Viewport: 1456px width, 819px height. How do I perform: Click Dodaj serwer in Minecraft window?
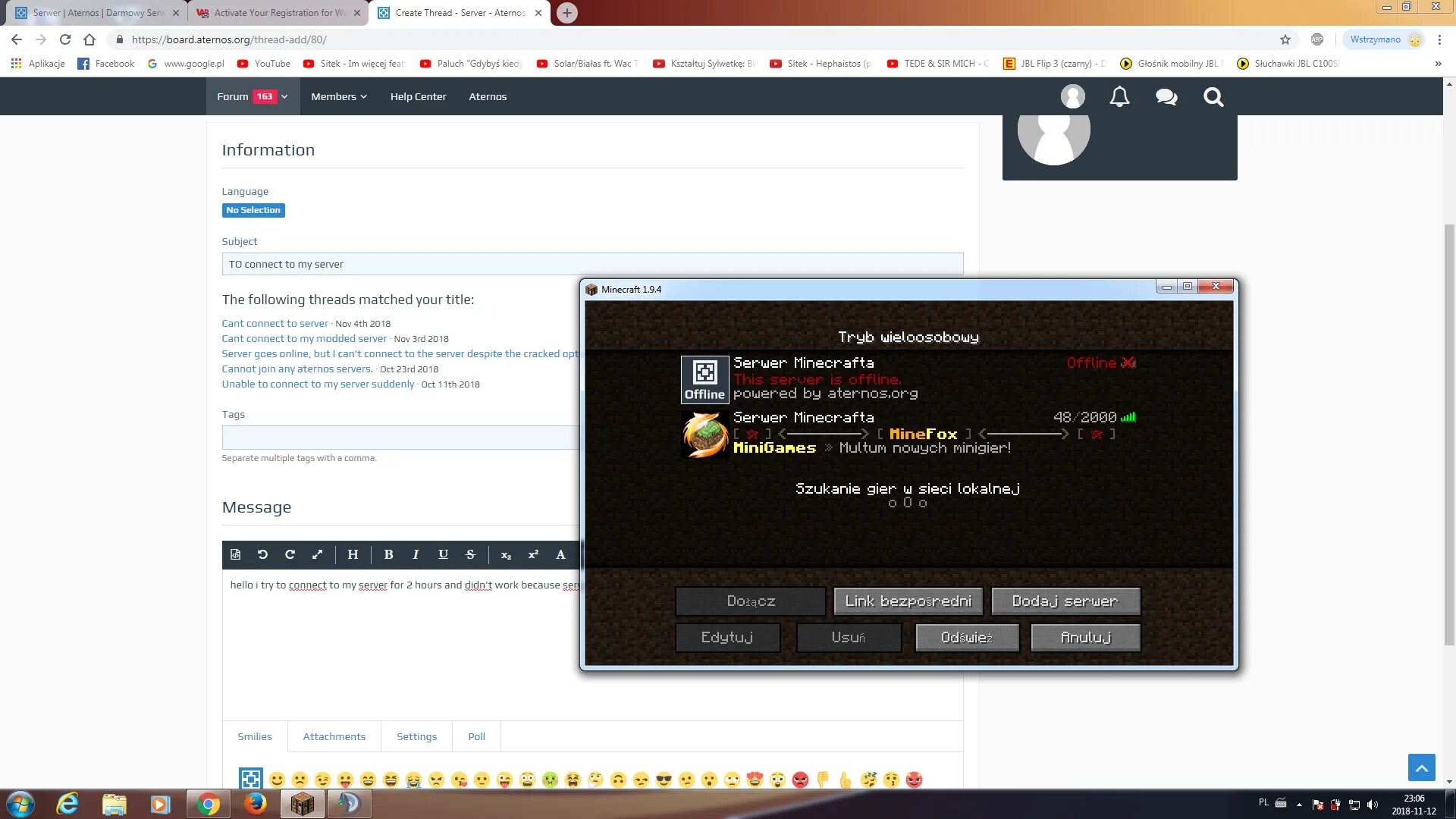click(1065, 601)
